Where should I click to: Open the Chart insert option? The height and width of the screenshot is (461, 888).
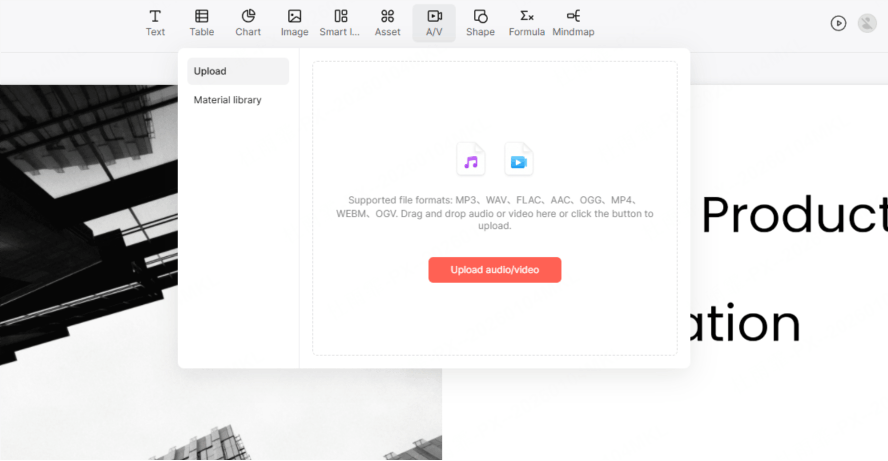(x=248, y=23)
